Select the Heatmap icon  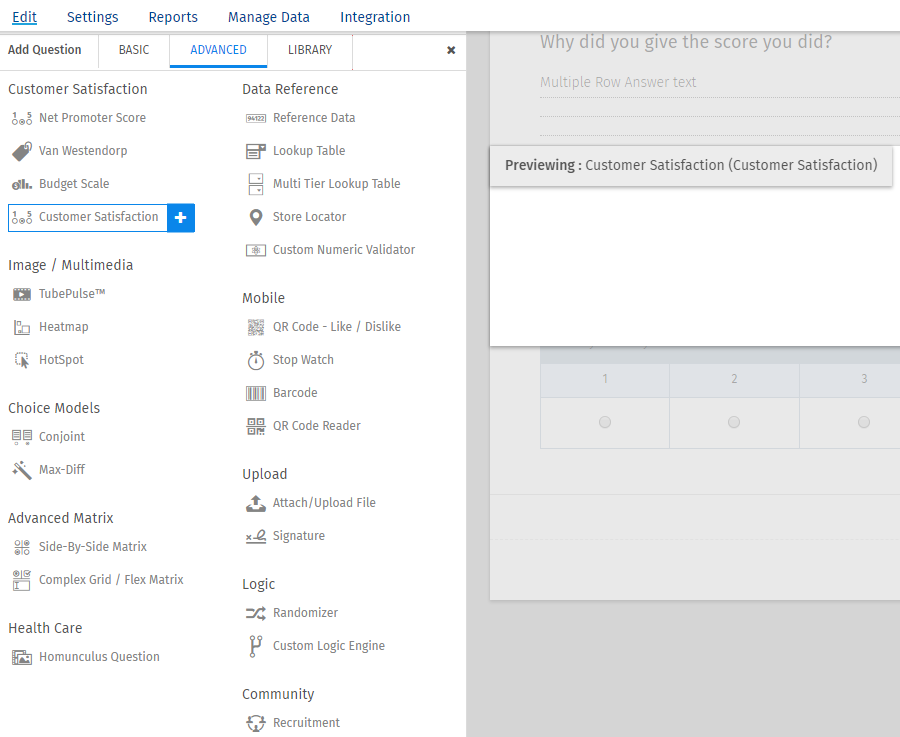22,327
